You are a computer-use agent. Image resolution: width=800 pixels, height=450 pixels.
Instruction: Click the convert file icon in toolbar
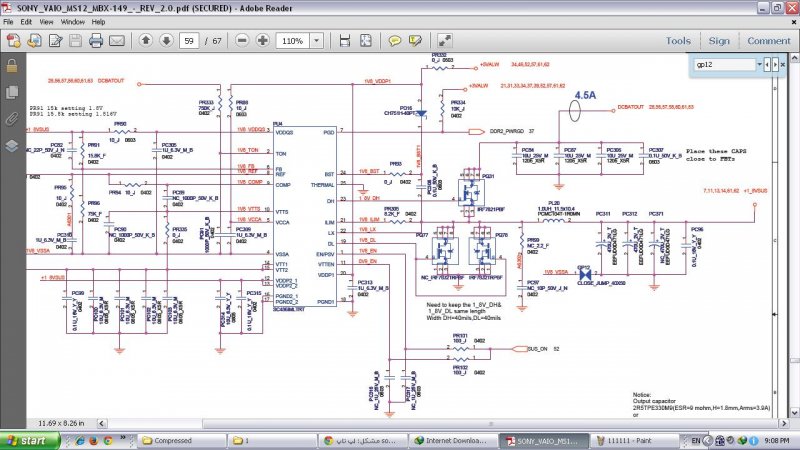[35, 40]
